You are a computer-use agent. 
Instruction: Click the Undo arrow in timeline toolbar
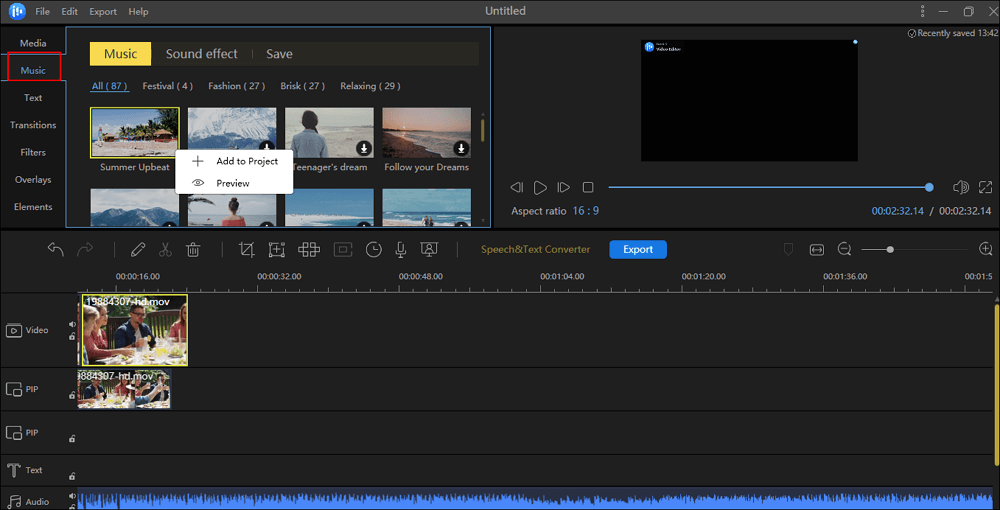click(x=55, y=249)
